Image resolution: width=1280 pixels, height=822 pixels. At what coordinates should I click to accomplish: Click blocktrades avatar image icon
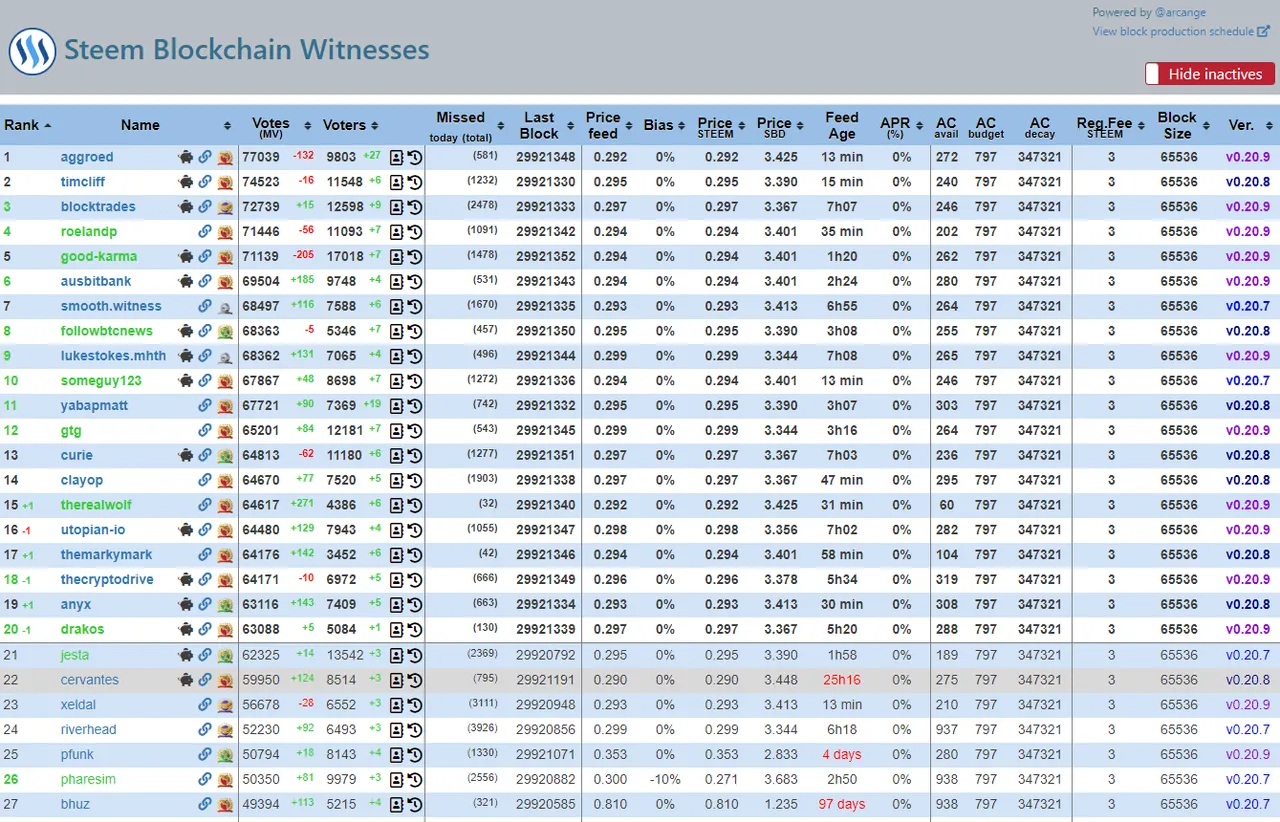[225, 207]
